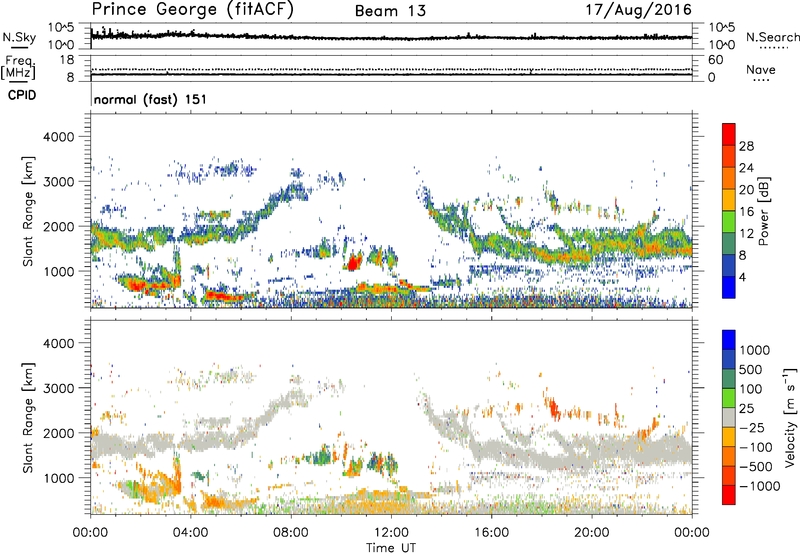Screen dimensions: 800x554
Task: Click the "Prince George (fitACF)" plot title
Action: click(193, 10)
